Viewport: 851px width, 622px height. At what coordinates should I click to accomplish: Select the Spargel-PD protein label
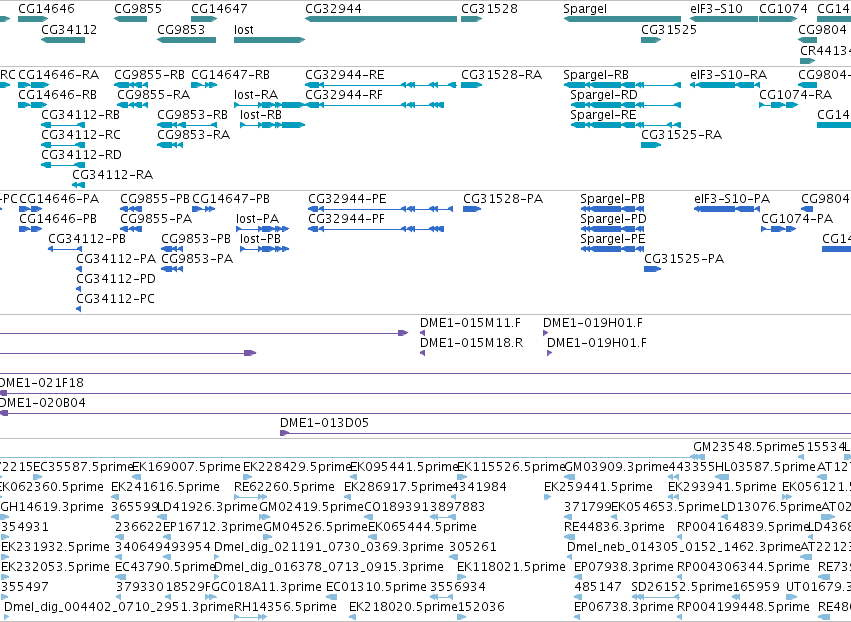(x=613, y=219)
